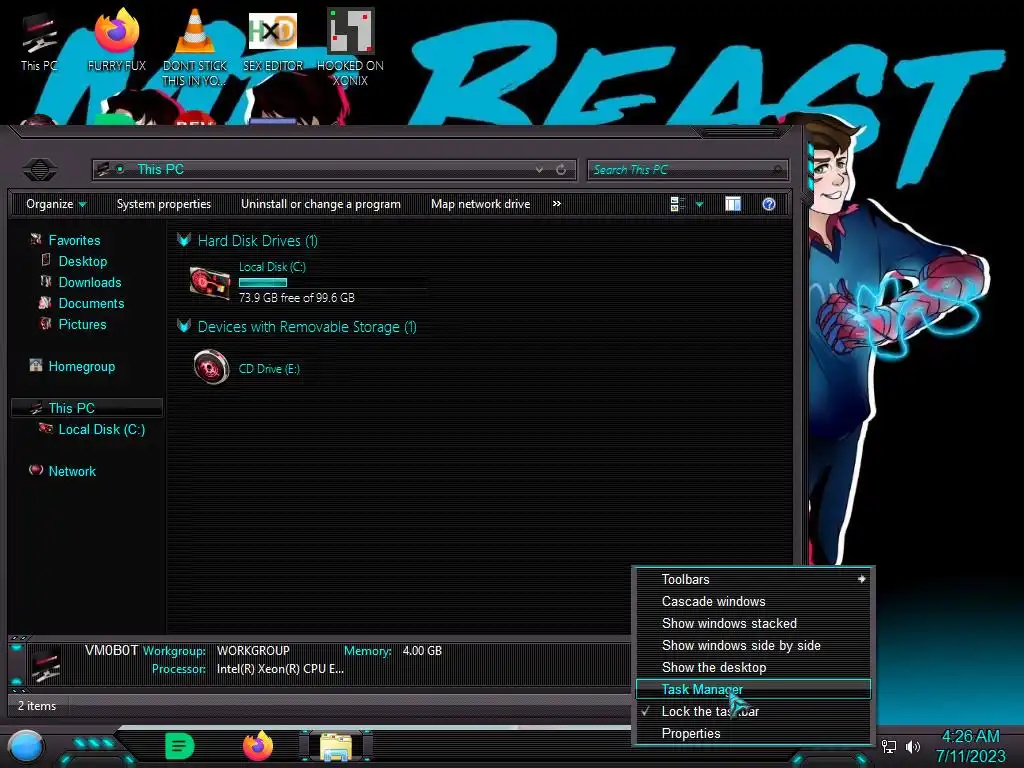
Task: Expand toolbar overflow chevron
Action: (556, 204)
